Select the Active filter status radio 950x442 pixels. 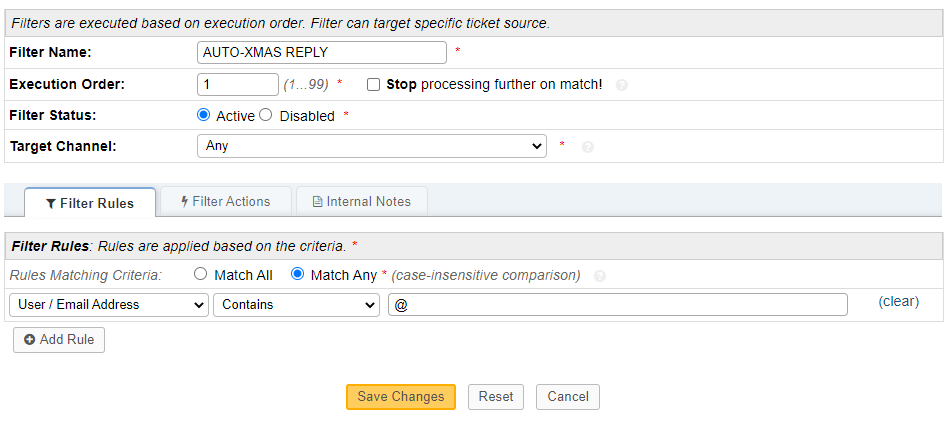(204, 115)
